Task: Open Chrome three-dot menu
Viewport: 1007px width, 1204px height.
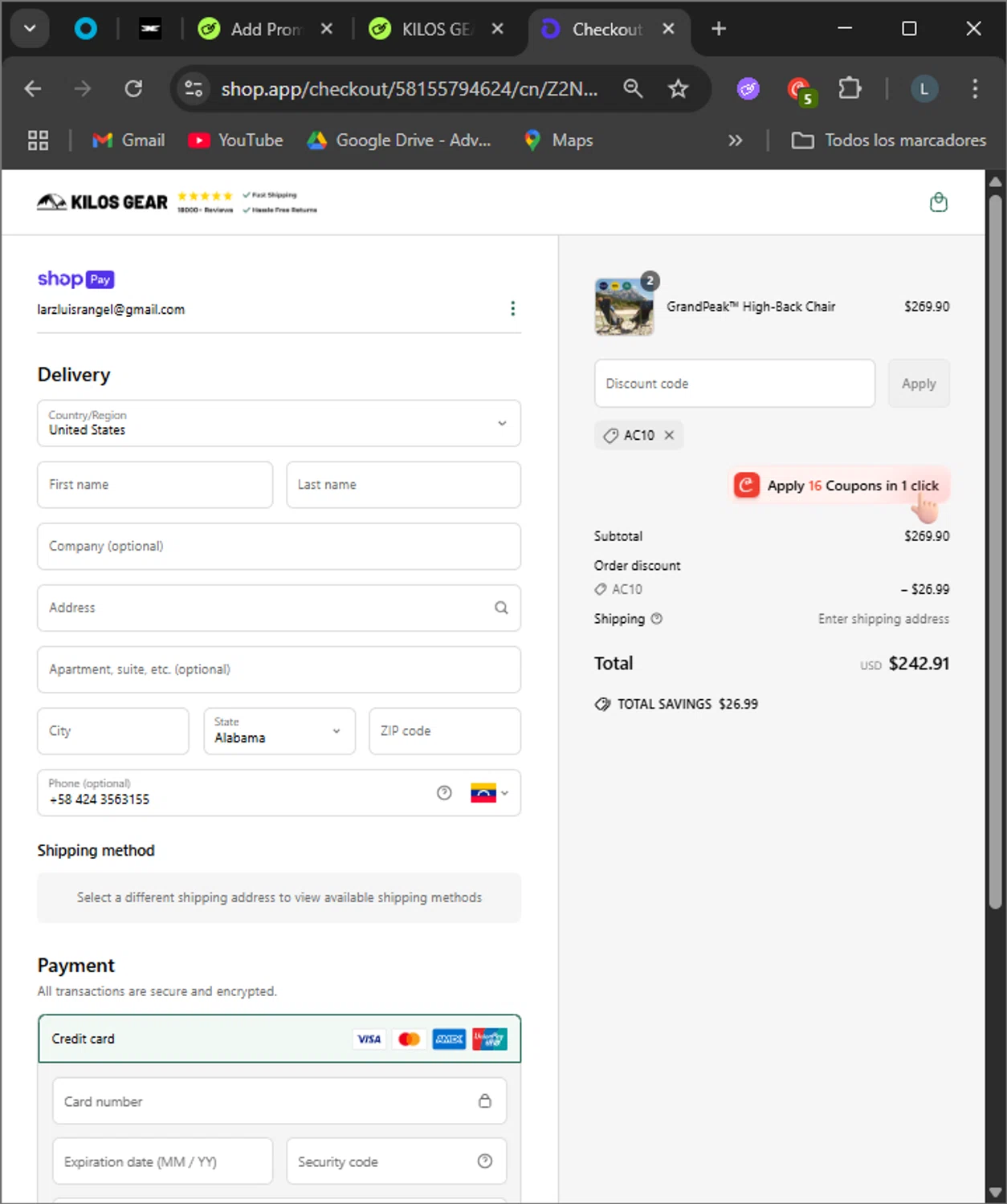Action: point(975,89)
